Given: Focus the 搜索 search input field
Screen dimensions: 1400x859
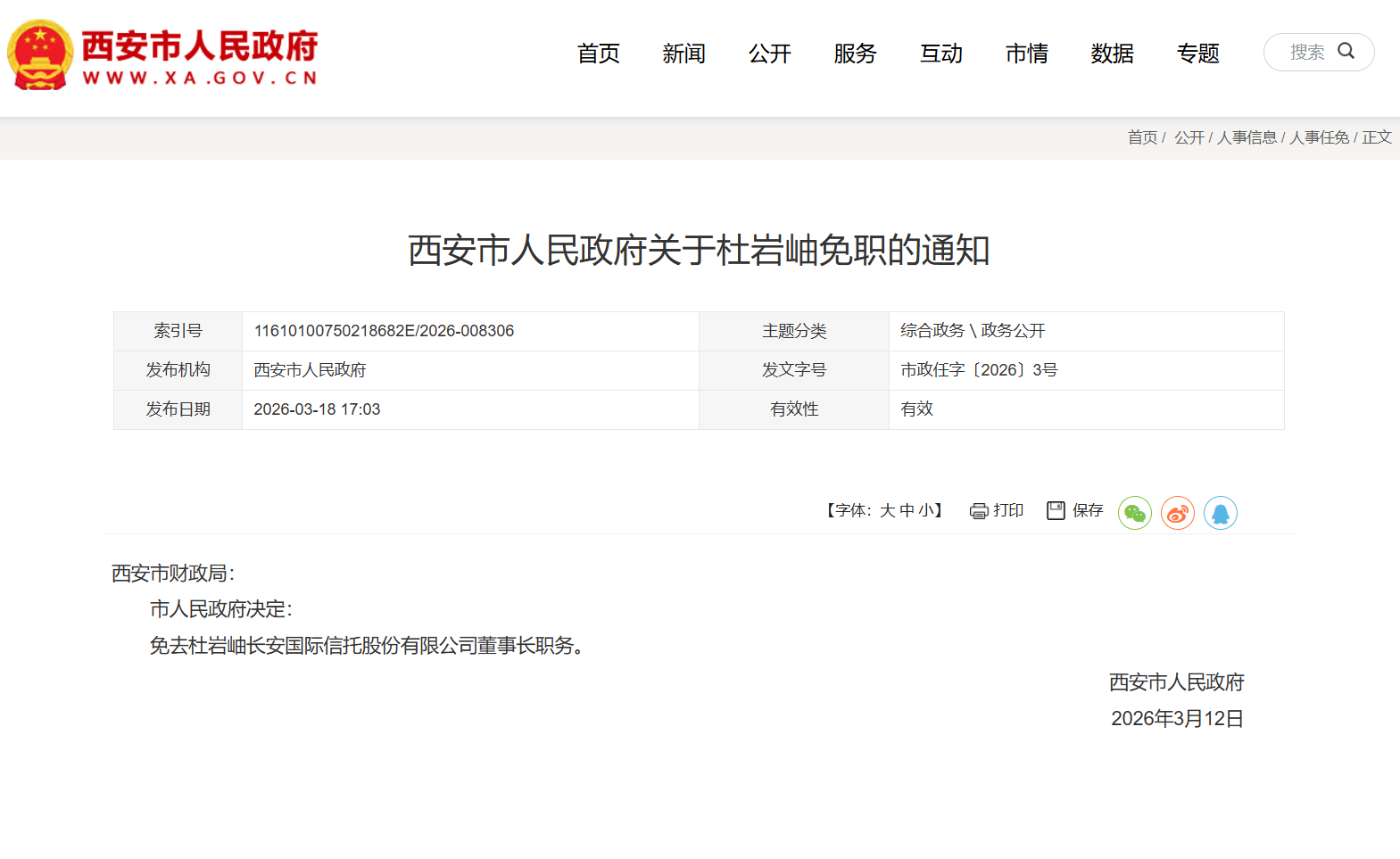Looking at the screenshot, I should 1306,53.
